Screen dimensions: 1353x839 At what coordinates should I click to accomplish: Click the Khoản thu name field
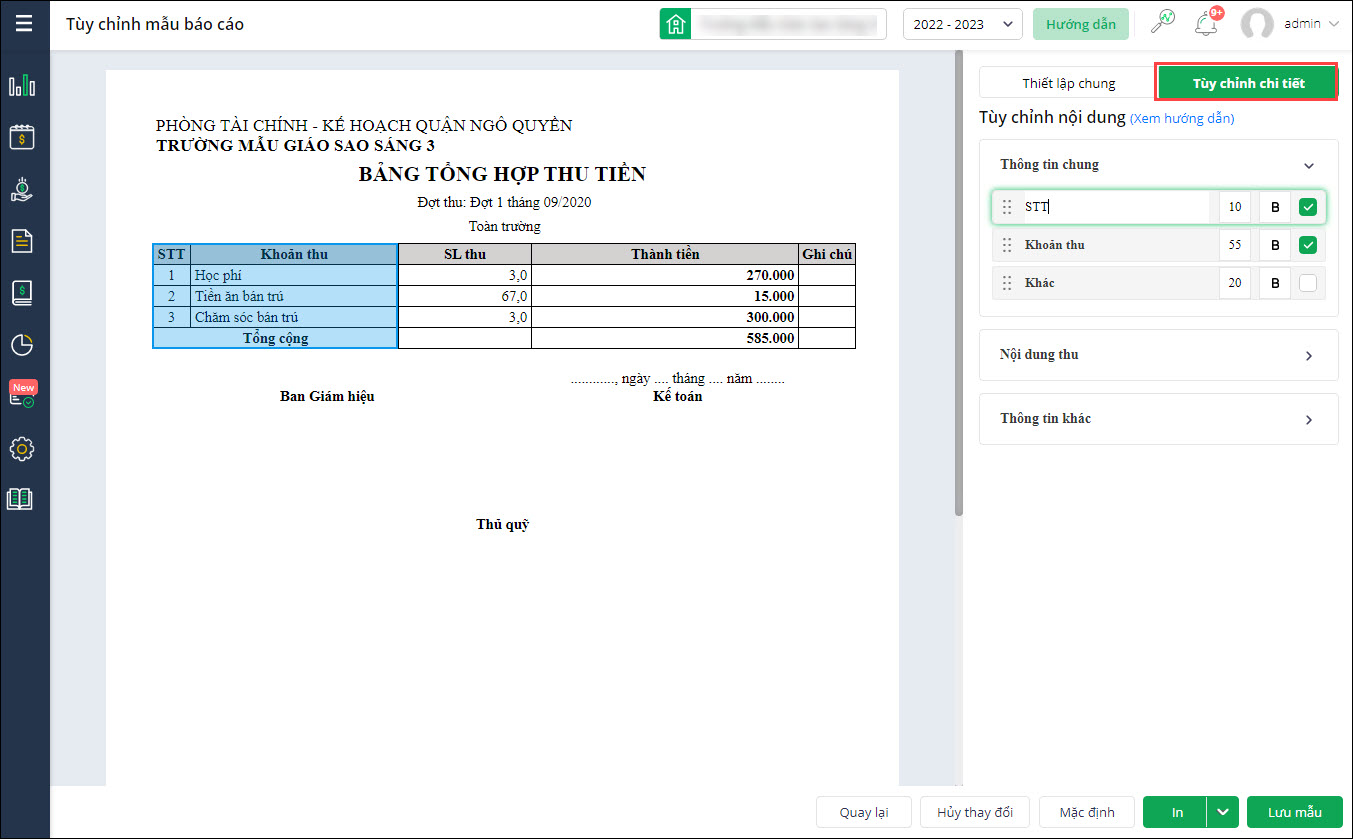pos(1115,245)
